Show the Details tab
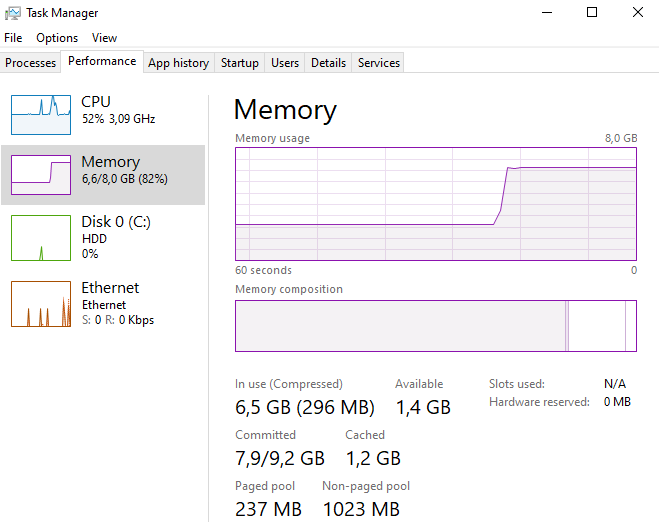Screen dimensions: 659x522 pyautogui.click(x=328, y=63)
